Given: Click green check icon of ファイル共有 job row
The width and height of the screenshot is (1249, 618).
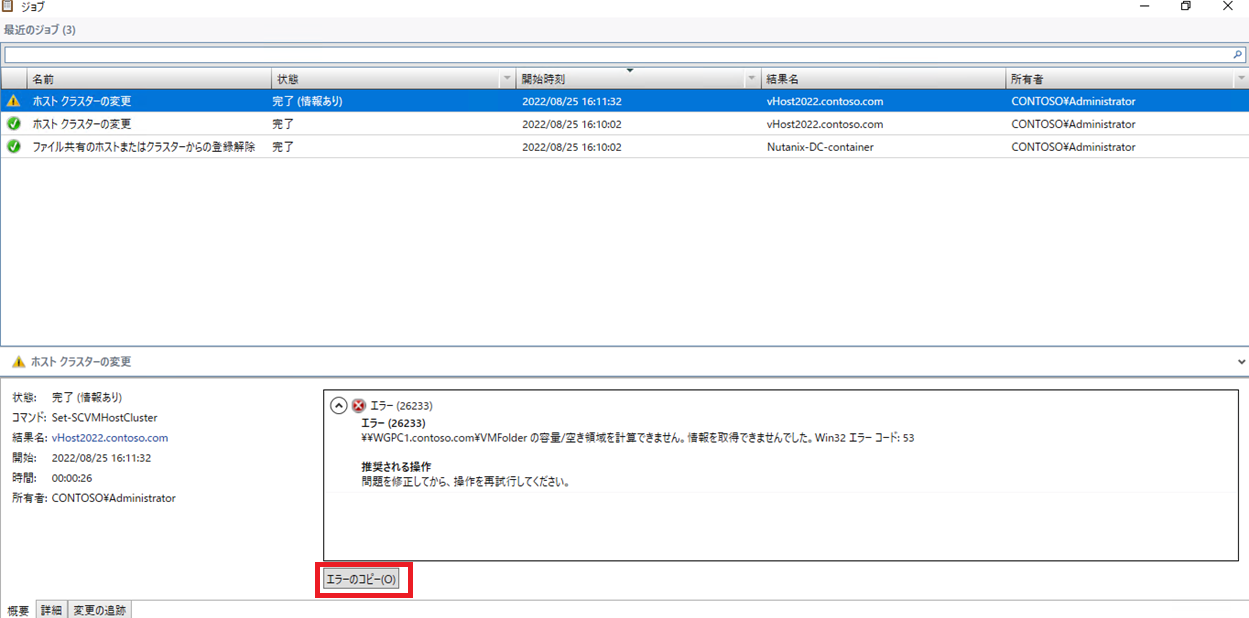Looking at the screenshot, I should 13,147.
